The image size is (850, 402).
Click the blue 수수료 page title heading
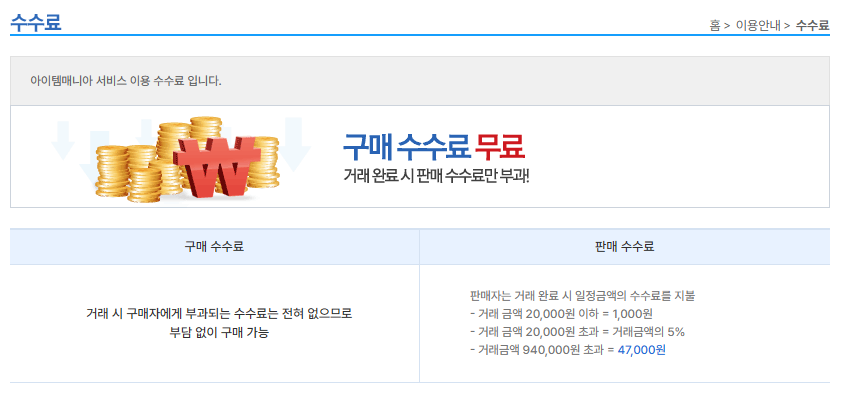click(35, 23)
